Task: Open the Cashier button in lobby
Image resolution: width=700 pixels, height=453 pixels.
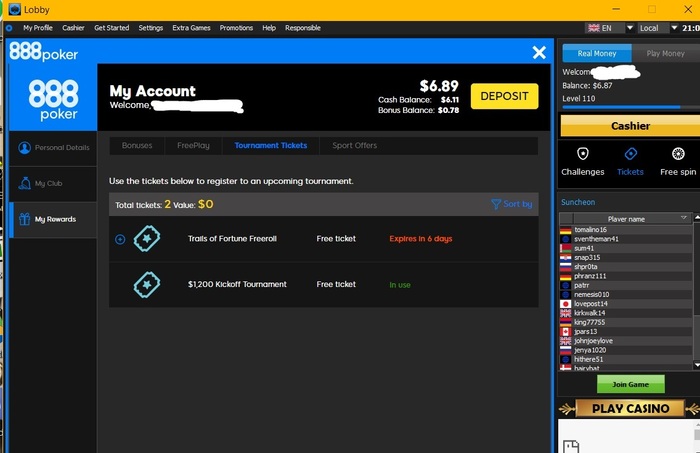Action: pyautogui.click(x=630, y=126)
